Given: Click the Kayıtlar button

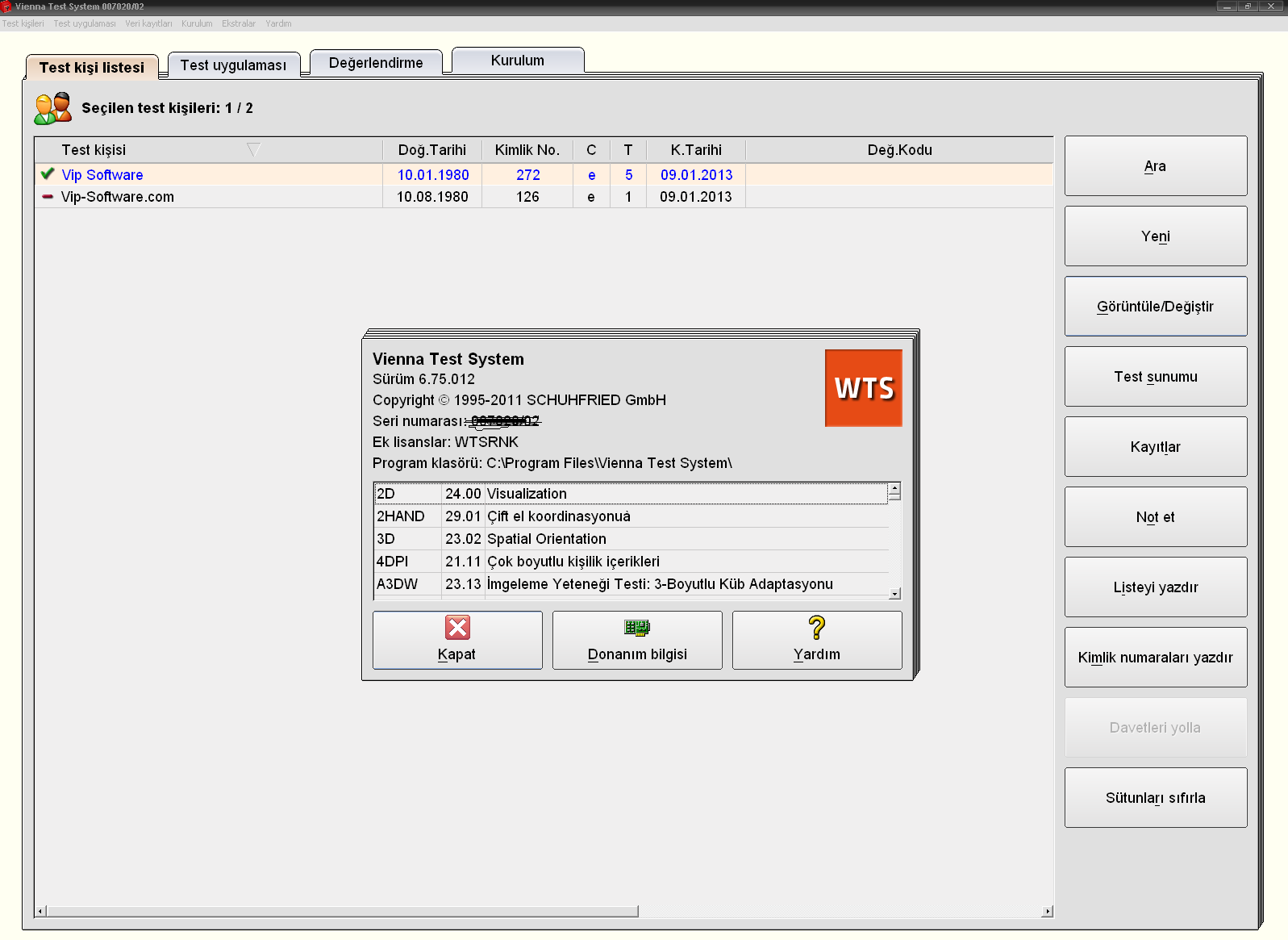Looking at the screenshot, I should [x=1156, y=446].
